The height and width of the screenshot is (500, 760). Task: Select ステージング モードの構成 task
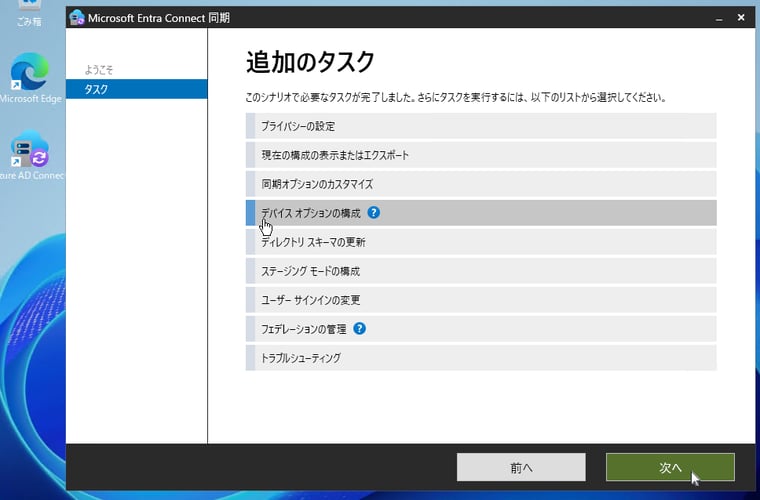point(481,271)
